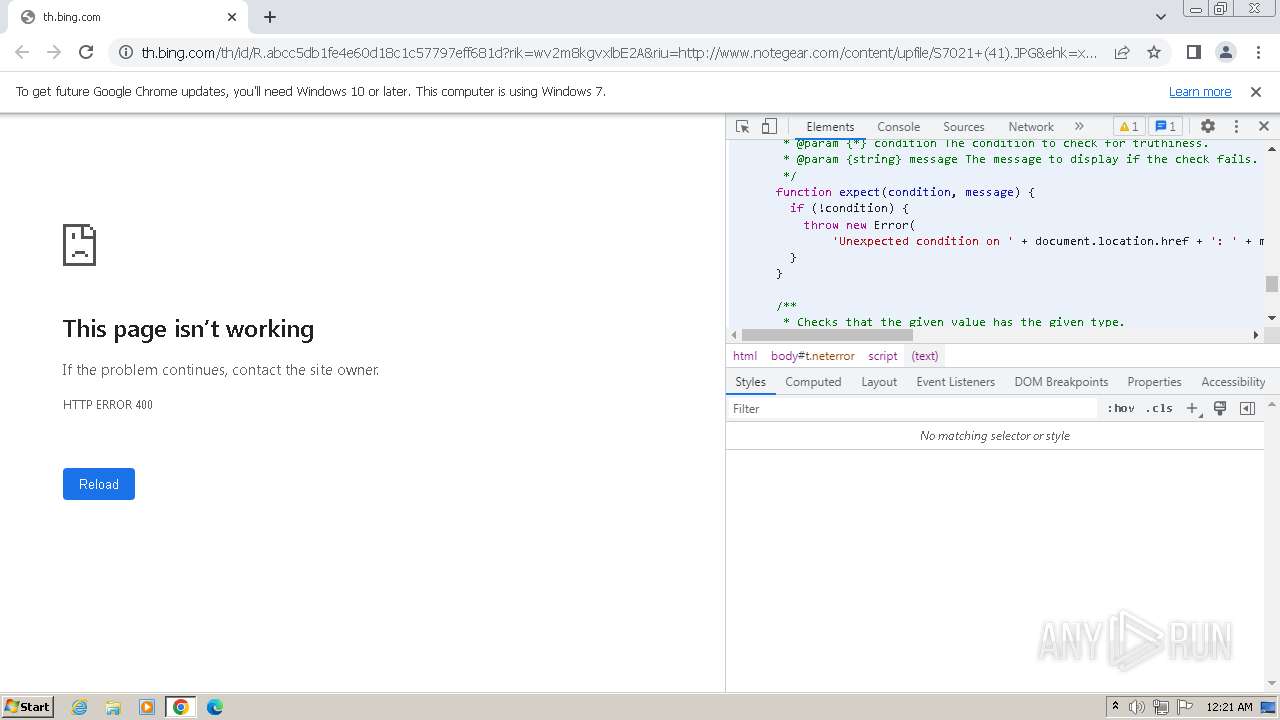Open the DOM Breakpoints tab
This screenshot has width=1280, height=720.
(1061, 382)
